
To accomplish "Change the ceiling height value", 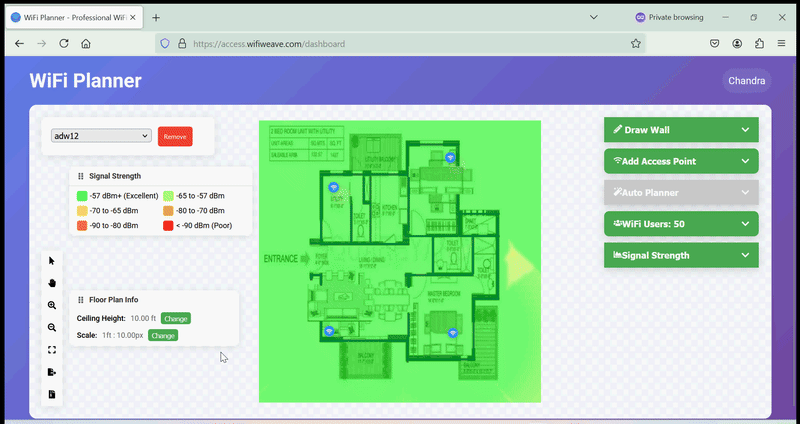I will (176, 318).
